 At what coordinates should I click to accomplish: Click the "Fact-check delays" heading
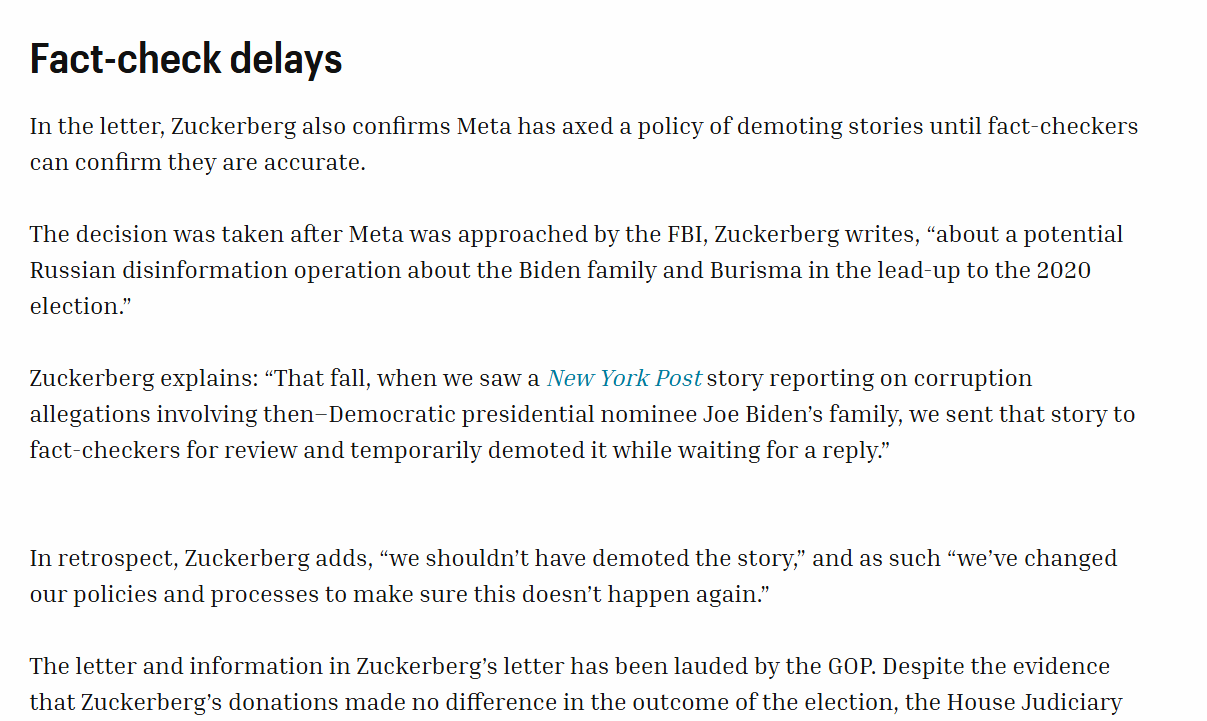[186, 60]
